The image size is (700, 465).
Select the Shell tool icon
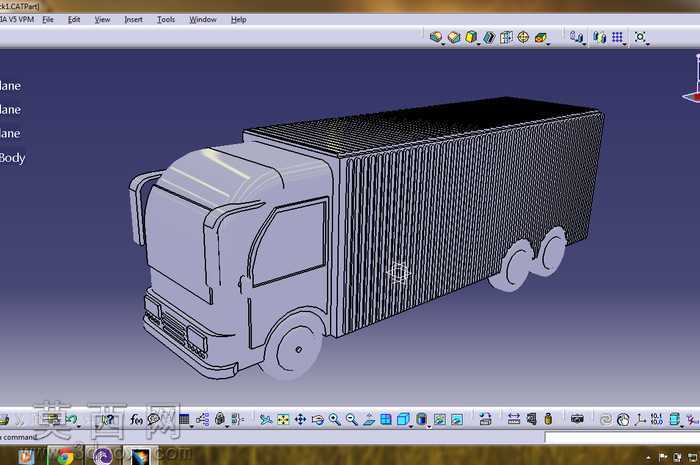[489, 37]
